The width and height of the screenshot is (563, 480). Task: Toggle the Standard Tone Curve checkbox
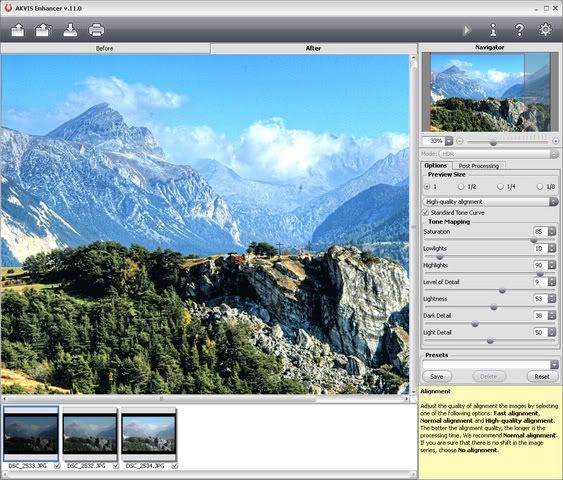pos(426,213)
